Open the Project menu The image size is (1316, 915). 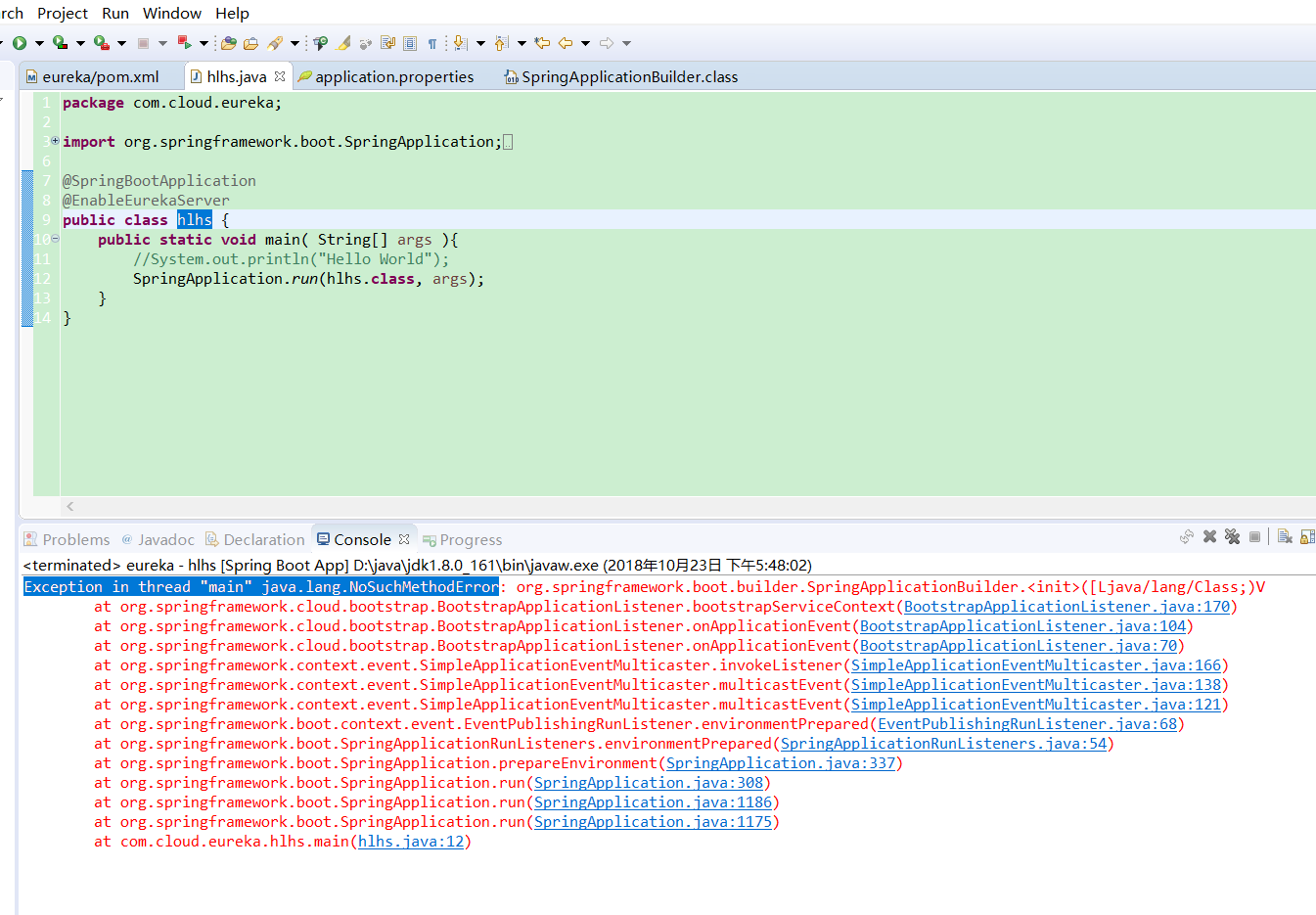click(63, 13)
